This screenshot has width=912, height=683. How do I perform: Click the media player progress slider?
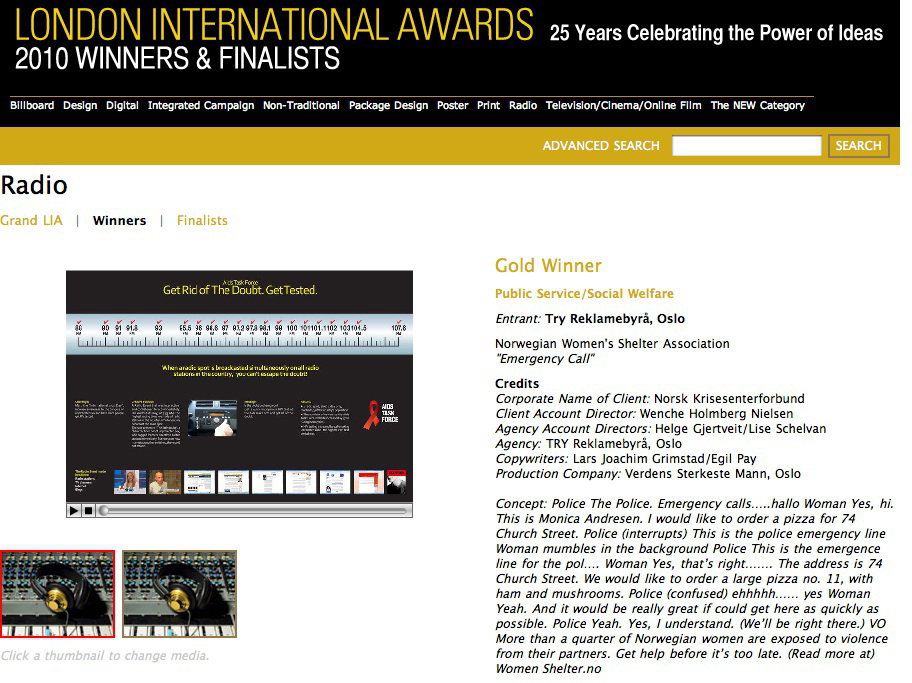click(x=254, y=511)
